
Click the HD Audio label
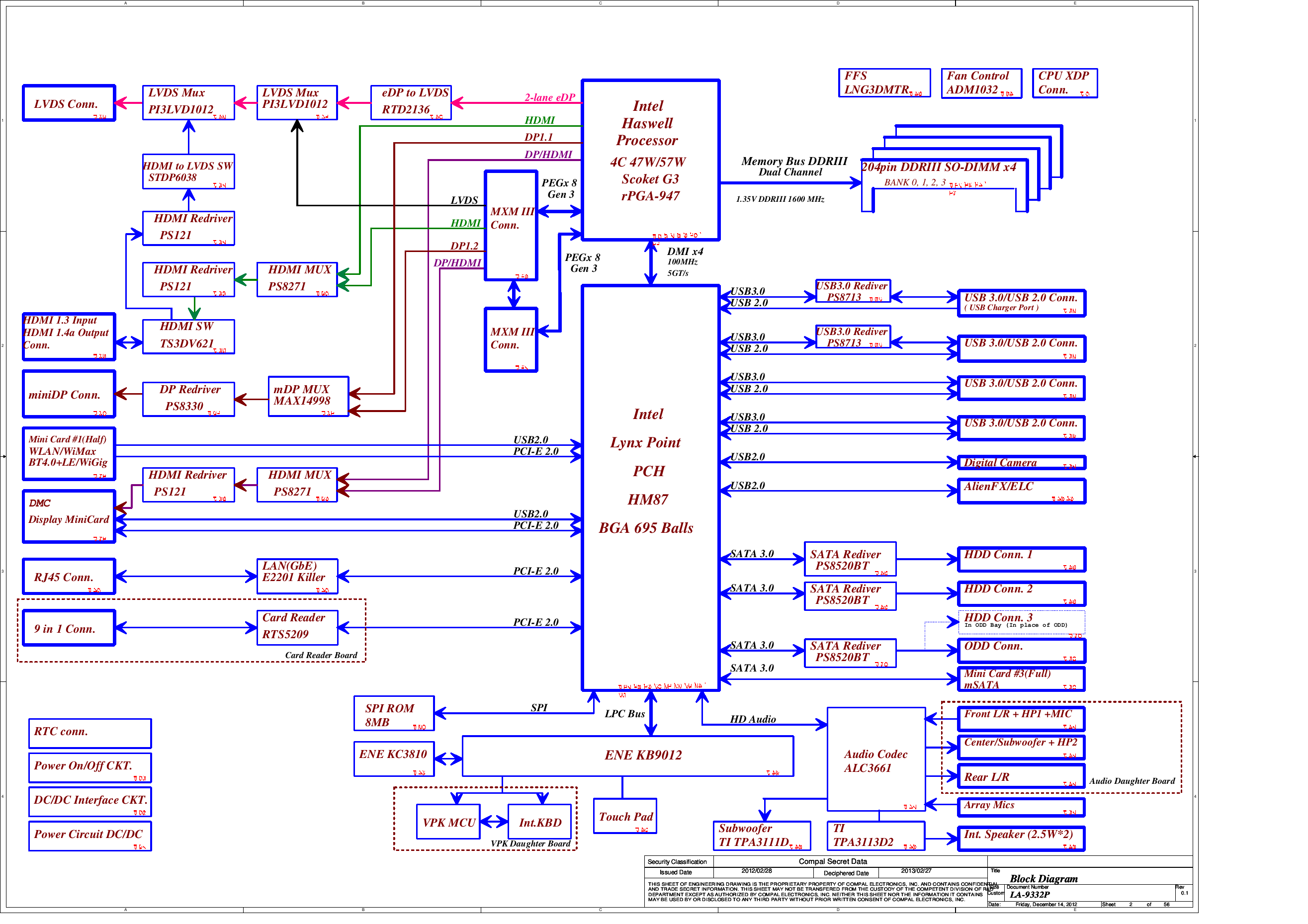(x=753, y=719)
